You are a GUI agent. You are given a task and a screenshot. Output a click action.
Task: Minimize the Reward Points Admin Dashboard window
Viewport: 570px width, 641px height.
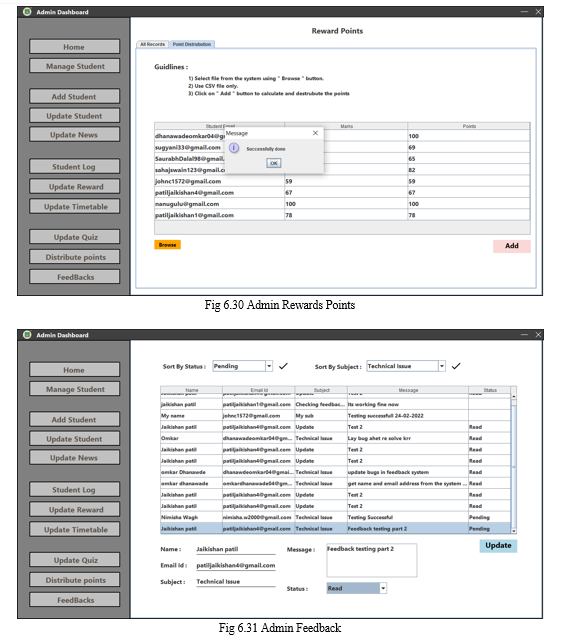(524, 12)
